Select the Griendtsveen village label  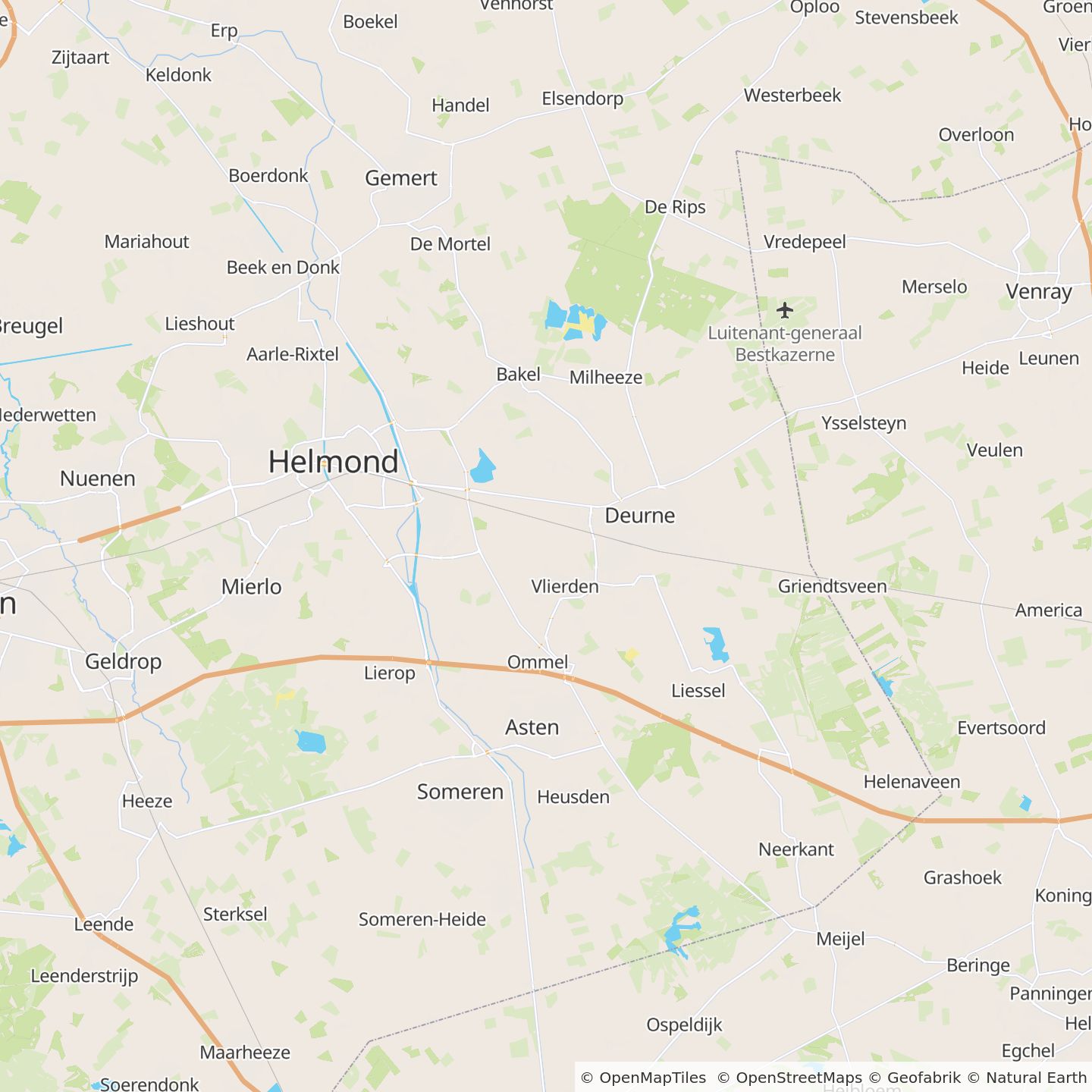(x=833, y=586)
